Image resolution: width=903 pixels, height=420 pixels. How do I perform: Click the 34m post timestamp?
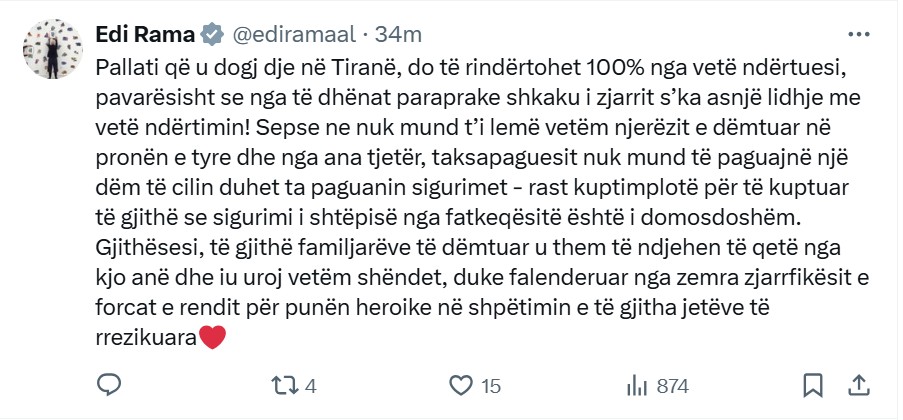(x=399, y=34)
